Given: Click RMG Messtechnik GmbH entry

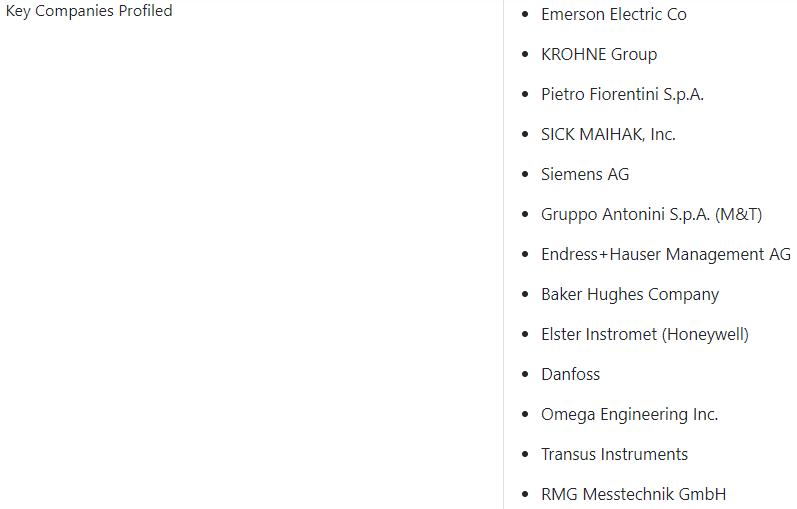Looking at the screenshot, I should coord(633,494).
